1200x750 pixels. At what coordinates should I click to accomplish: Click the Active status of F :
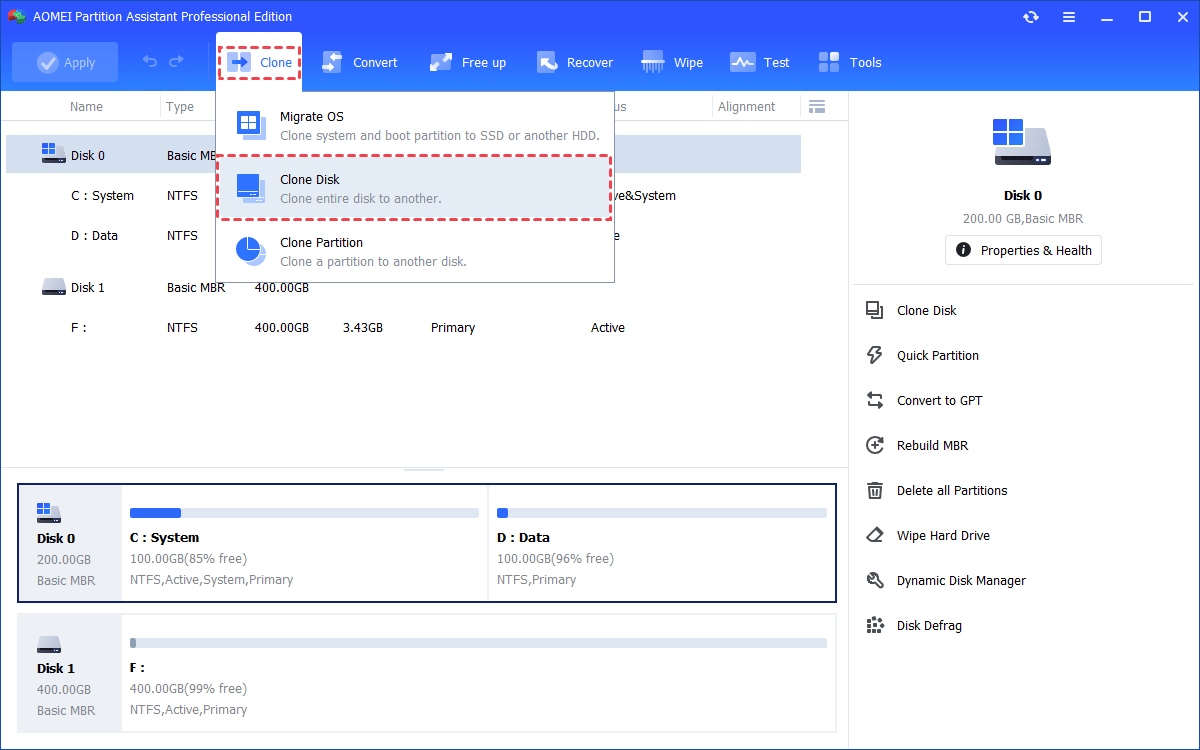click(x=608, y=328)
